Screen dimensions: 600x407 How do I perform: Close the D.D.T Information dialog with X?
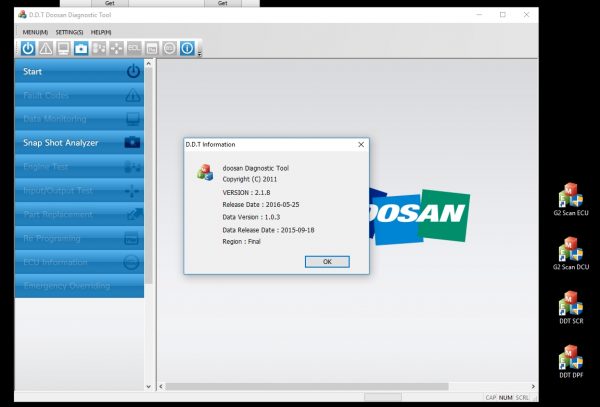[361, 145]
